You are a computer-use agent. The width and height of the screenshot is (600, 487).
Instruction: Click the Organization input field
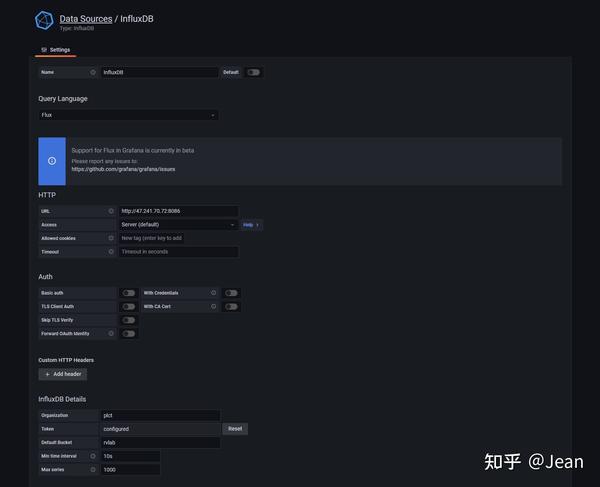(160, 415)
